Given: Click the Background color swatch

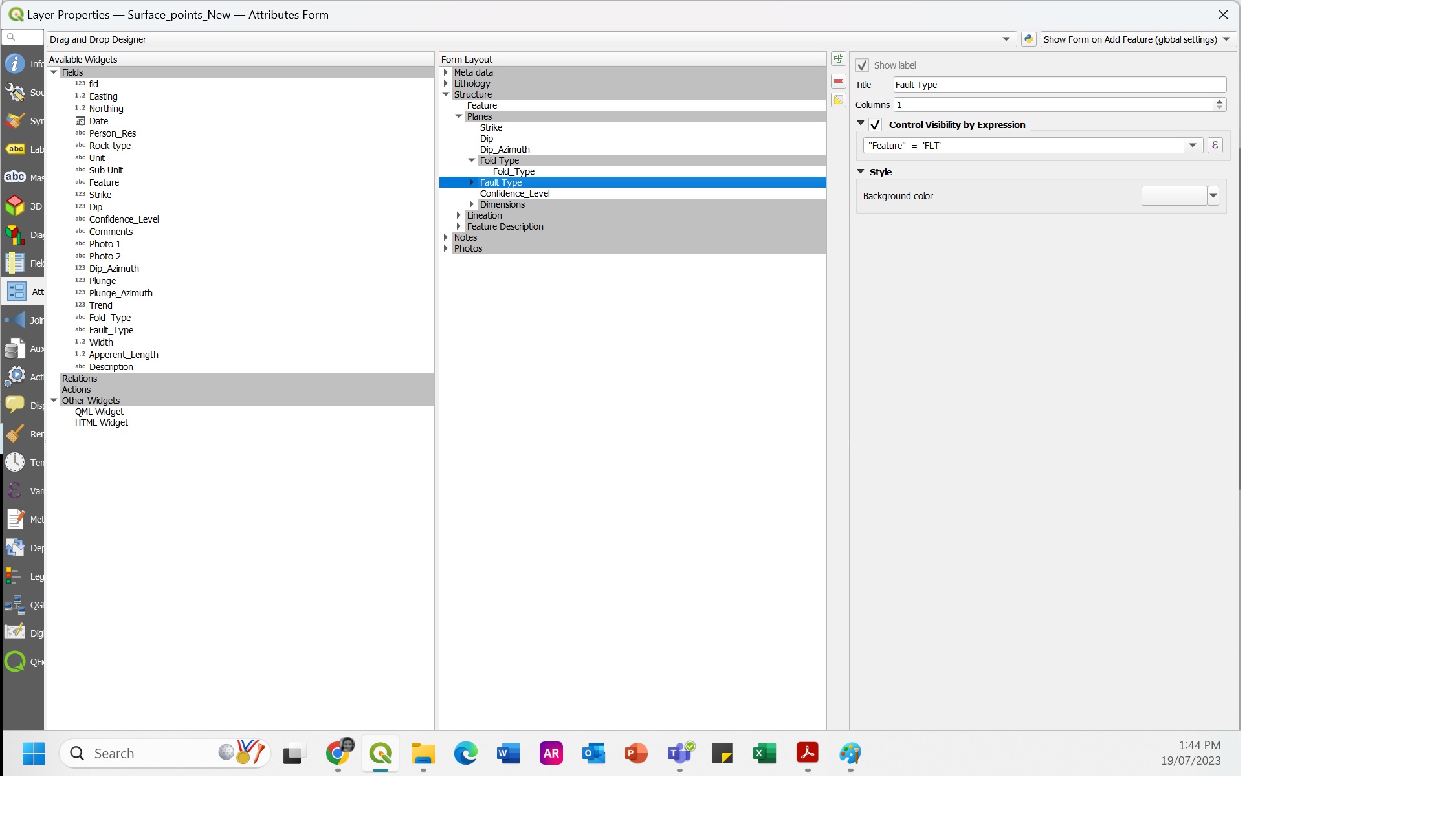Looking at the screenshot, I should 1174,195.
